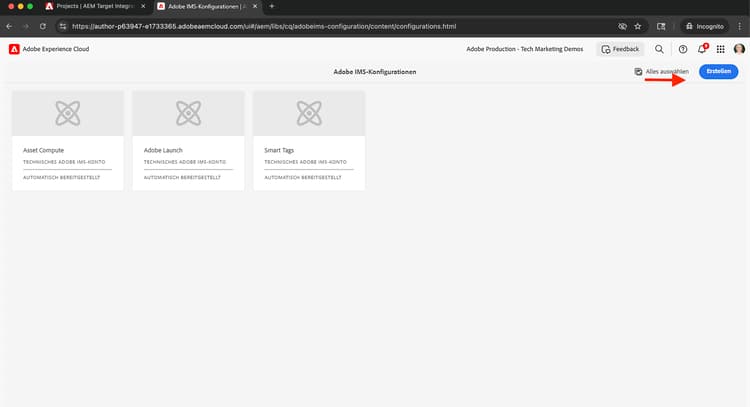Click Alles auswählen to select all
Image resolution: width=750 pixels, height=407 pixels.
coord(662,72)
